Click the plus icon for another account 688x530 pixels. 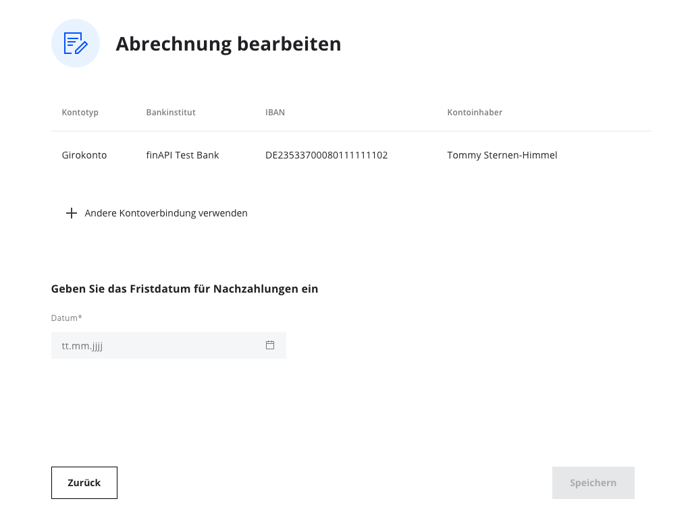point(71,213)
